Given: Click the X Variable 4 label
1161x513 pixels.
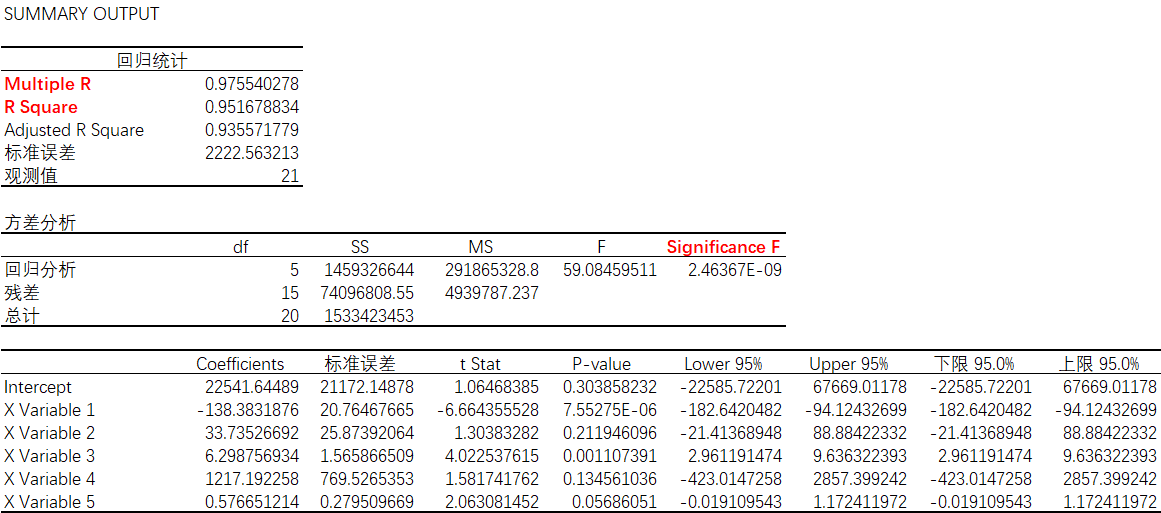Looking at the screenshot, I should [50, 478].
